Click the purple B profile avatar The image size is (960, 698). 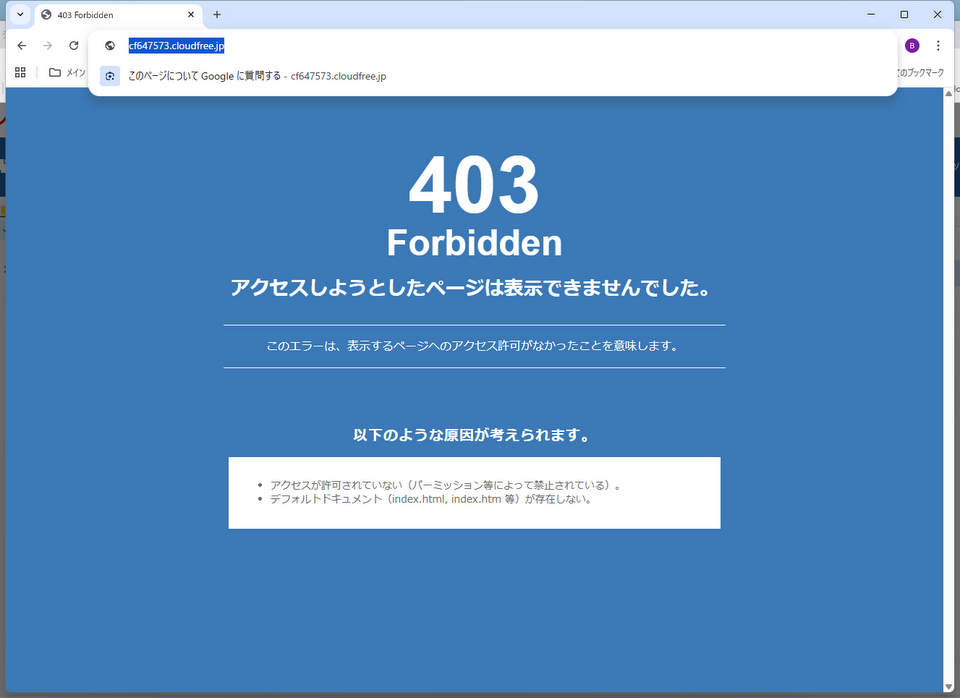point(911,46)
